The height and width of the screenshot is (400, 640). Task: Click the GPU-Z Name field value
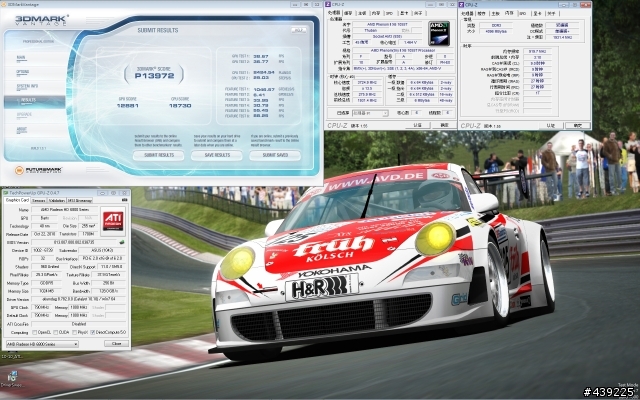click(x=63, y=209)
